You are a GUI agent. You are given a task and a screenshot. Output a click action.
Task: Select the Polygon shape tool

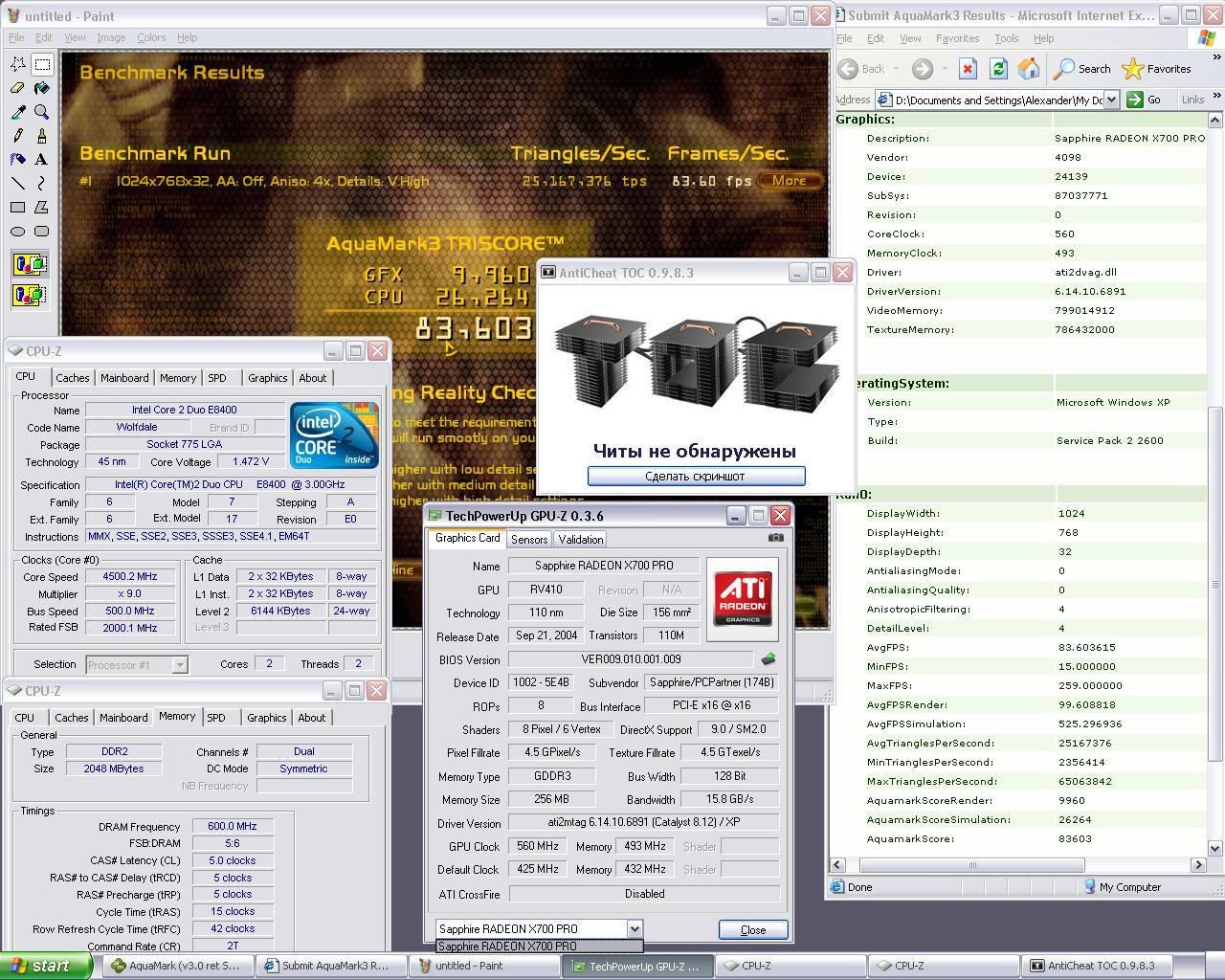(x=42, y=207)
